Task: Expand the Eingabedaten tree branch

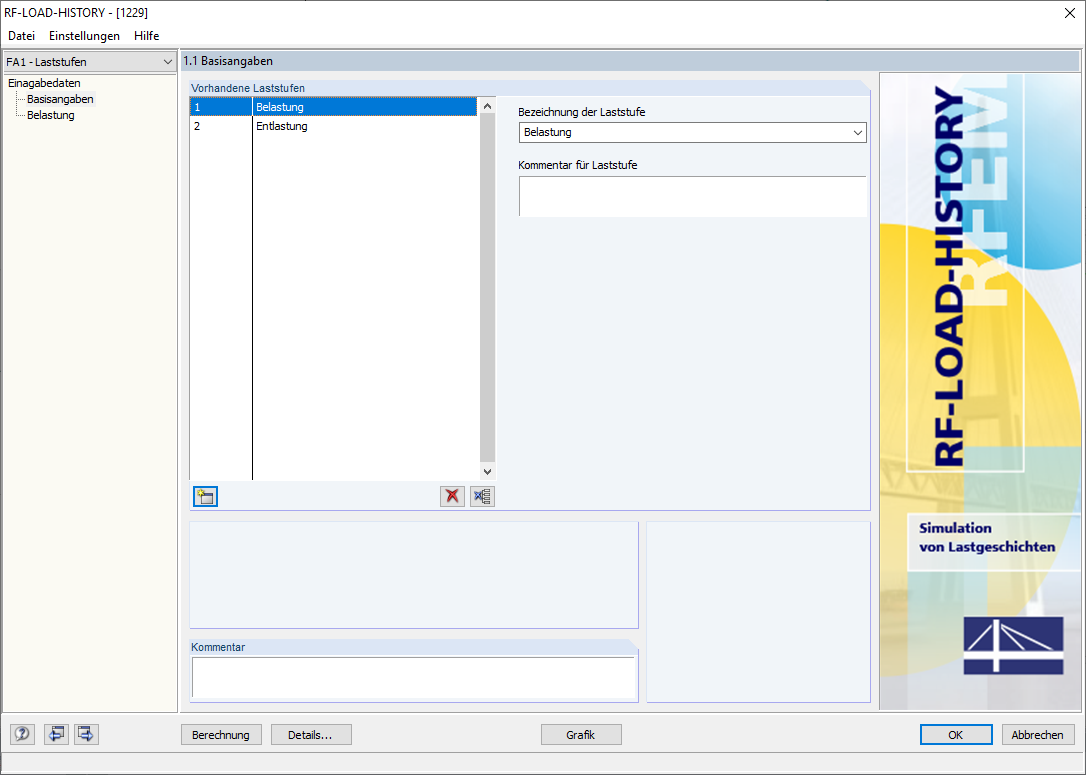Action: pyautogui.click(x=42, y=83)
